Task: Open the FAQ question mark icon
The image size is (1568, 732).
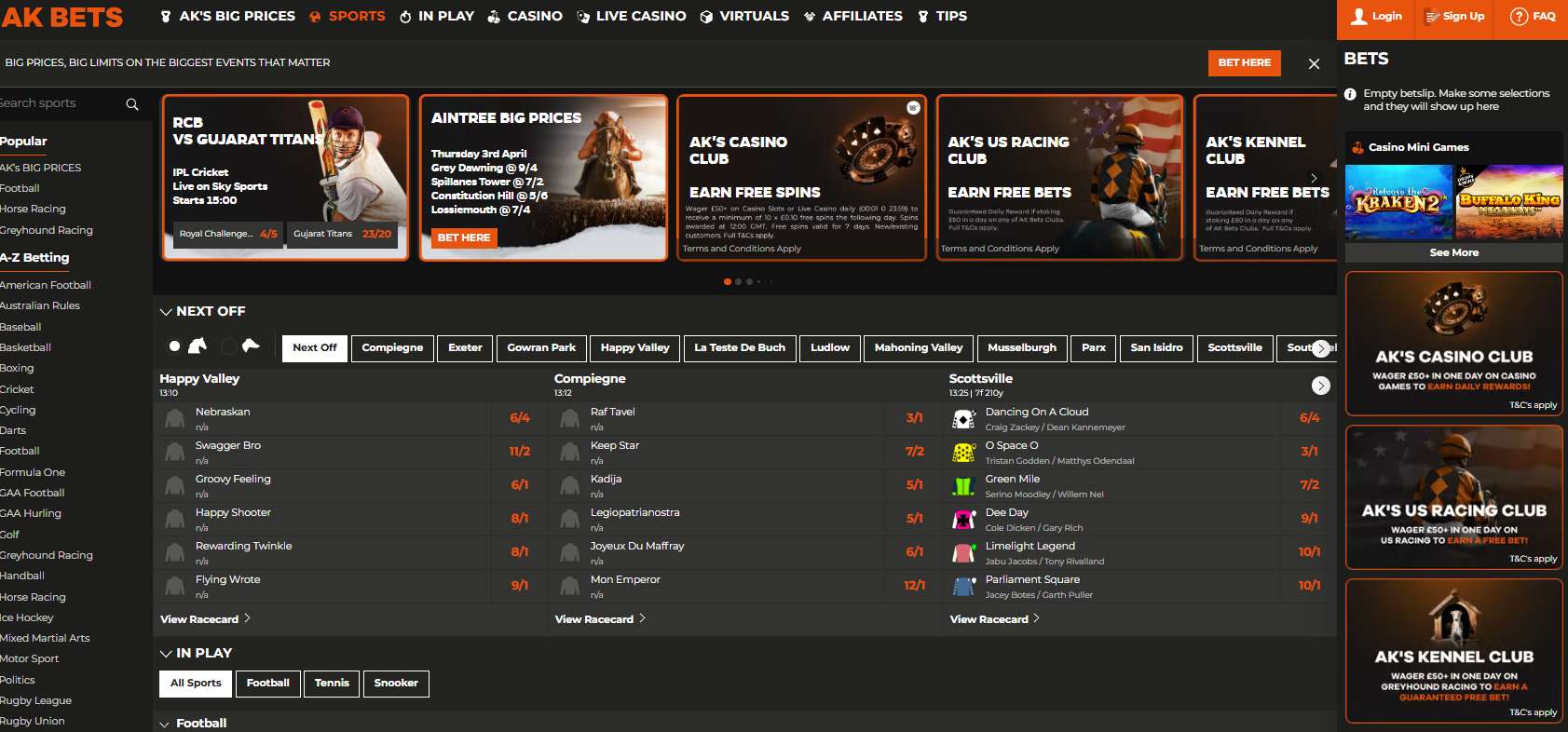Action: [x=1519, y=16]
